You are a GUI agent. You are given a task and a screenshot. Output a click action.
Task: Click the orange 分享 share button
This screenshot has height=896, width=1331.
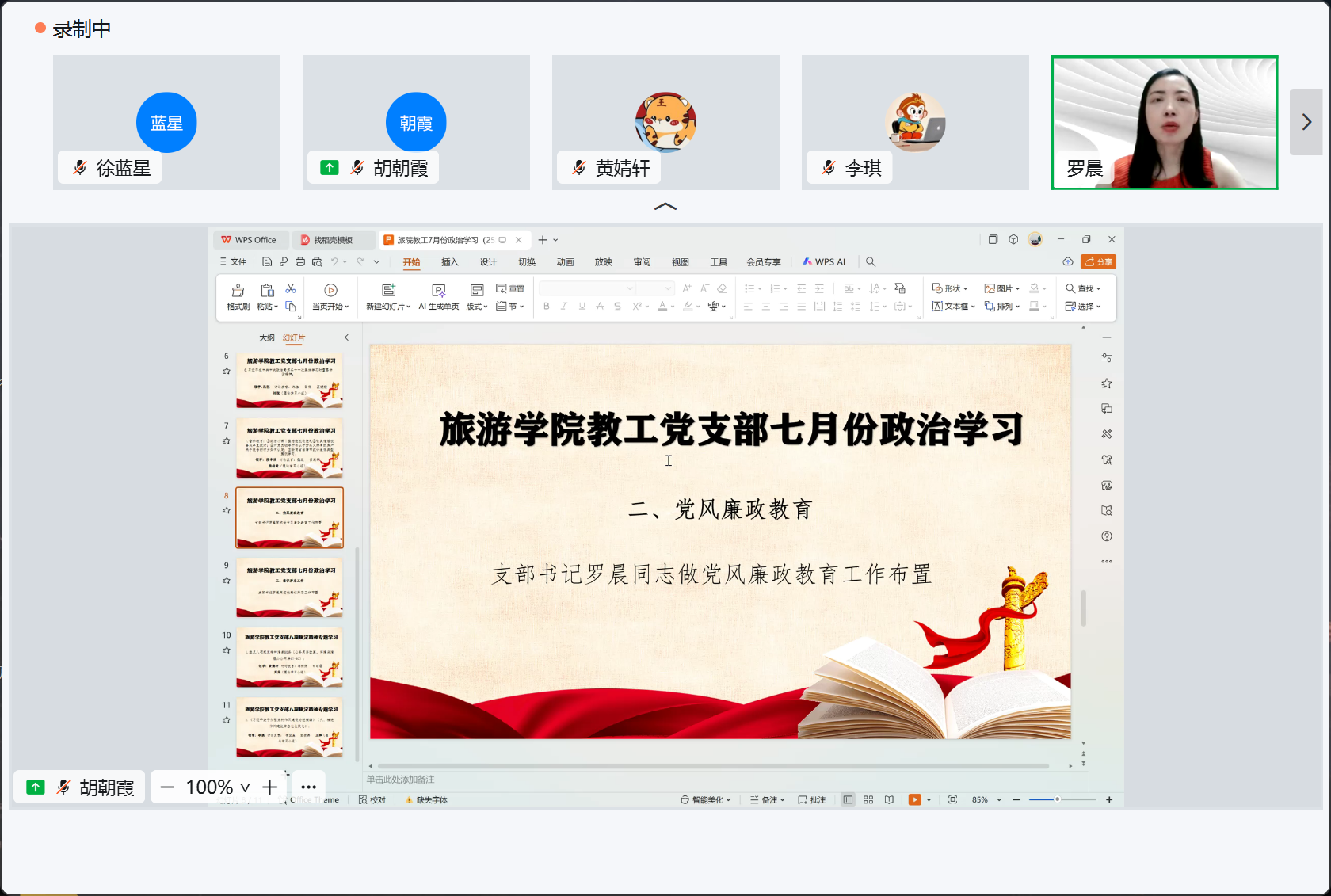(1098, 262)
